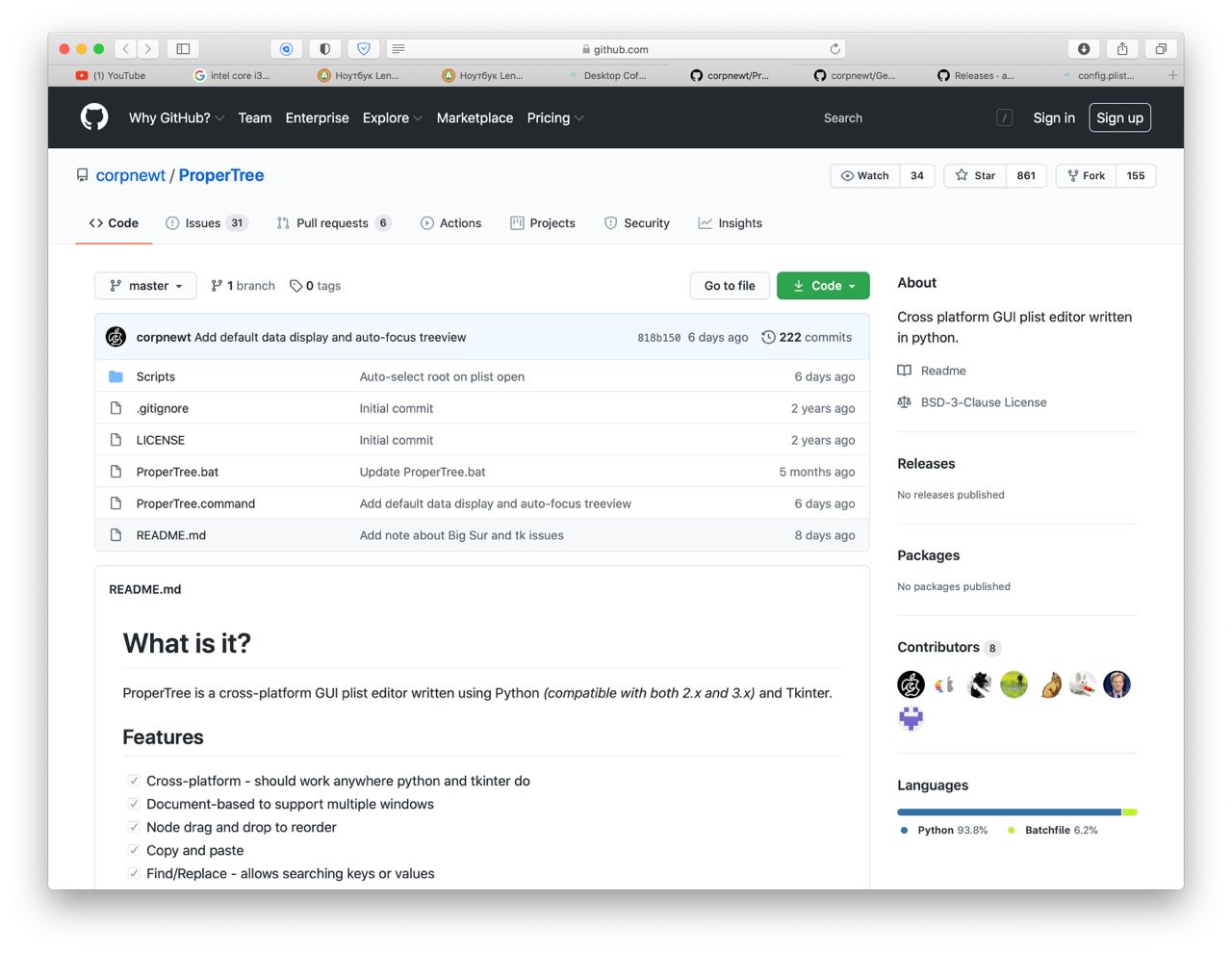Open the green Code download dropdown
This screenshot has width=1232, height=953.
pyautogui.click(x=823, y=286)
